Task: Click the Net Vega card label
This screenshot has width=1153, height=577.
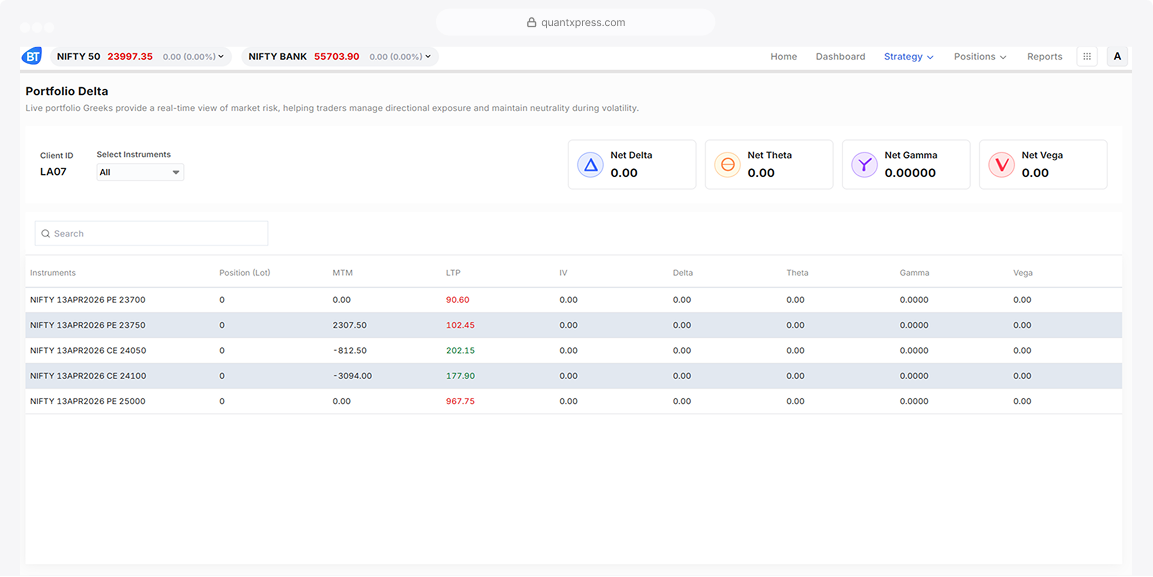Action: click(x=1042, y=155)
